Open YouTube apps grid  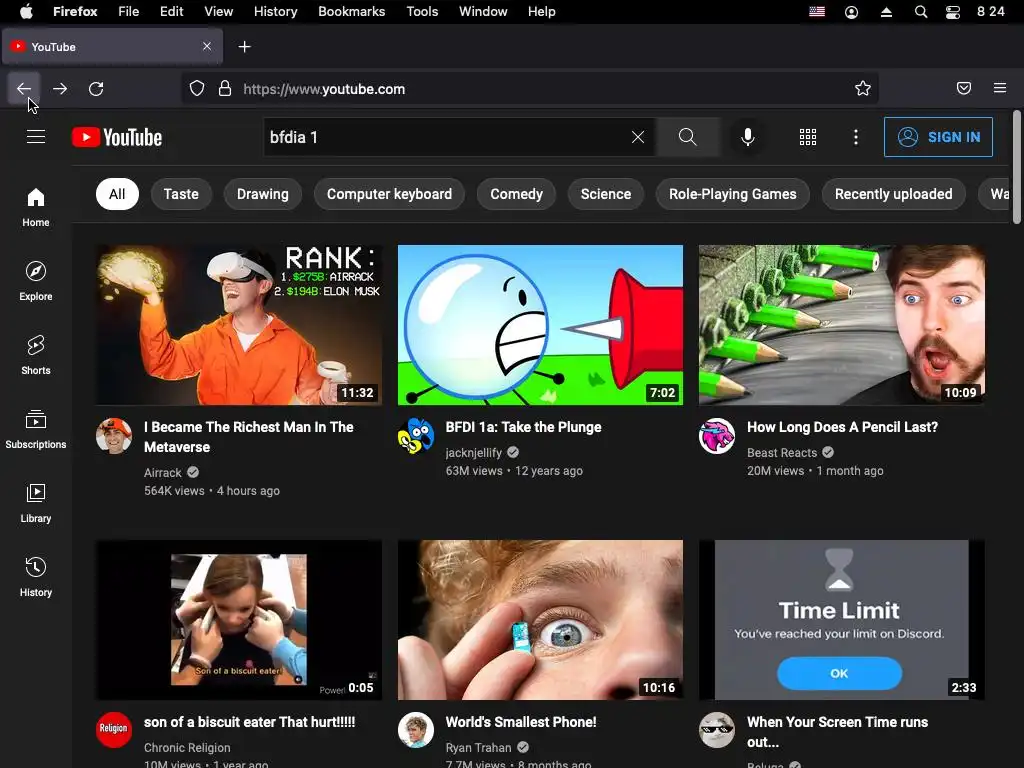pos(808,137)
